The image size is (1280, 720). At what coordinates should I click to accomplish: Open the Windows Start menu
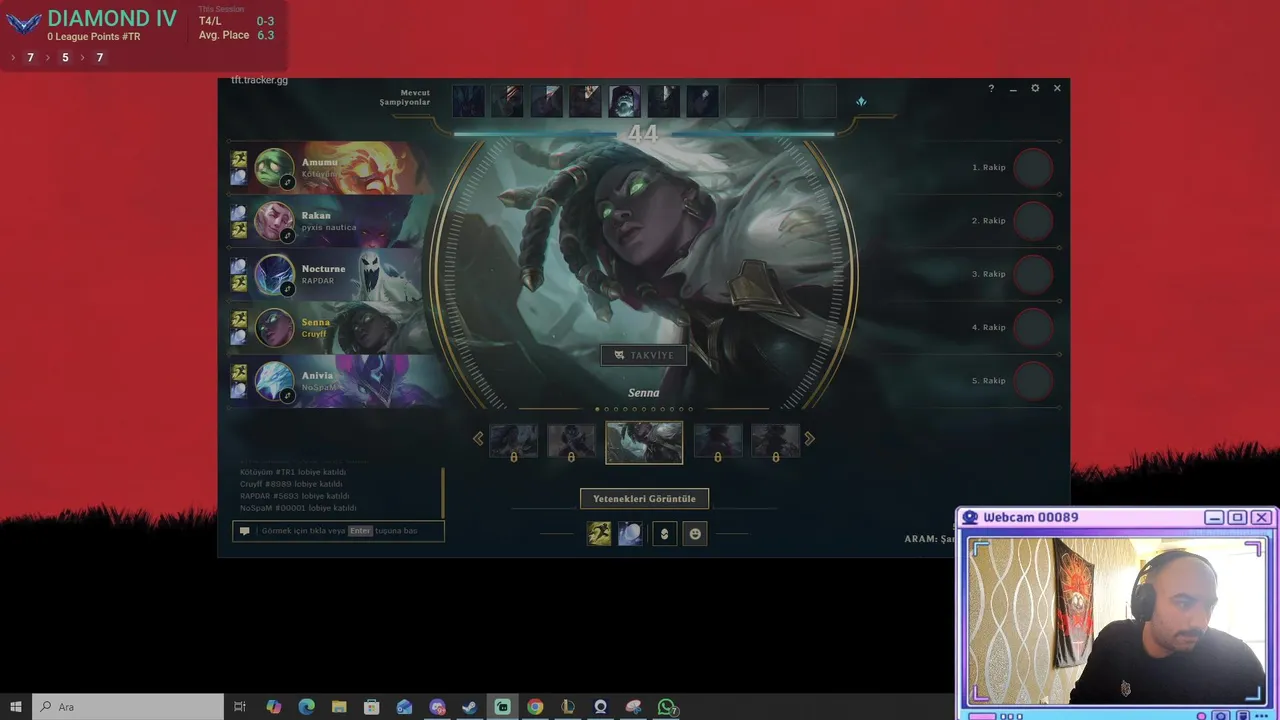pos(16,707)
